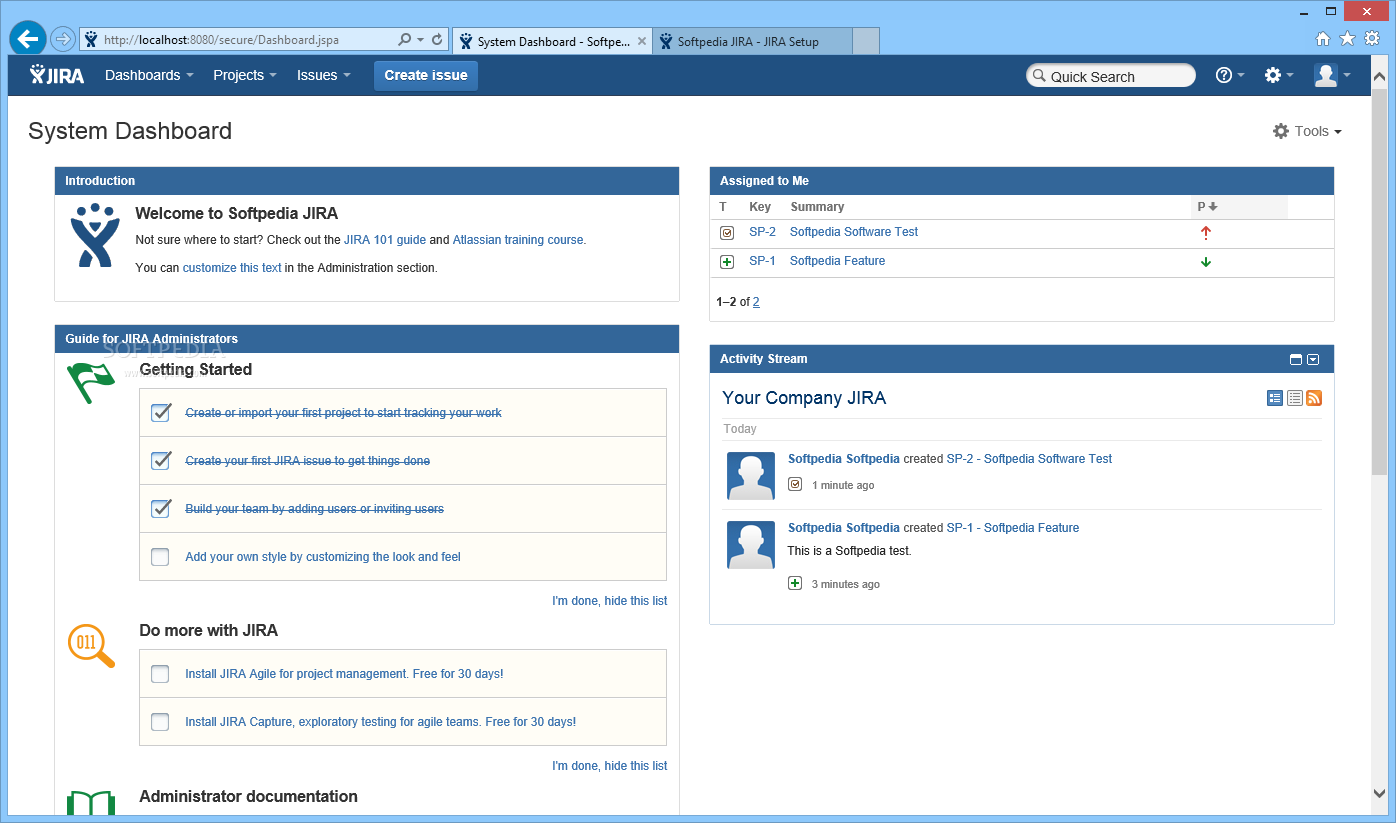Uncheck 'Build your team by adding users' checkbox
The height and width of the screenshot is (823, 1396).
160,509
